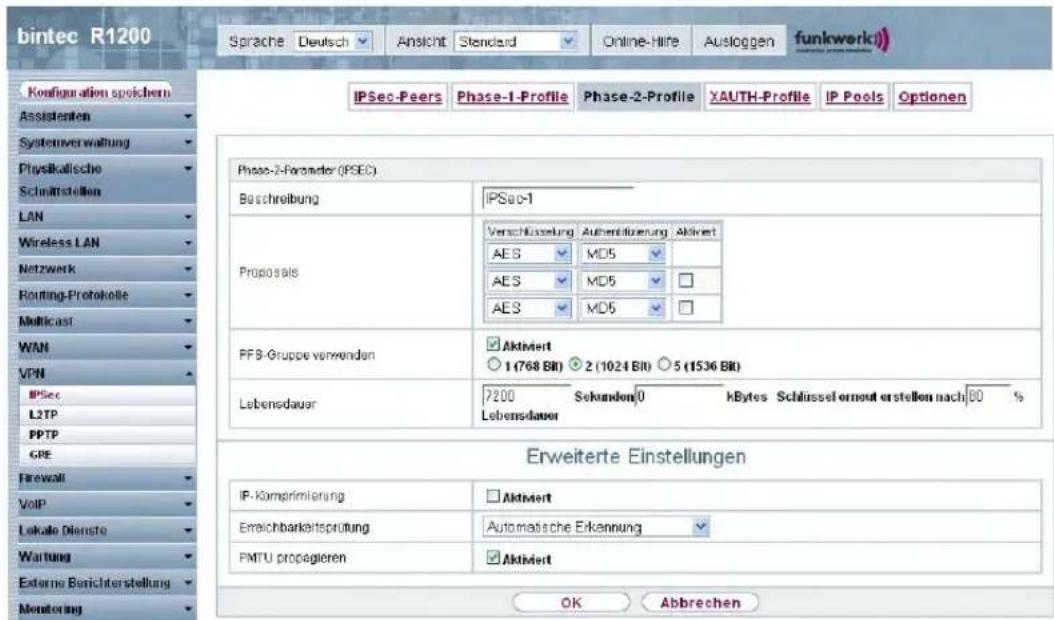Open the Sprache language dropdown

pos(333,42)
